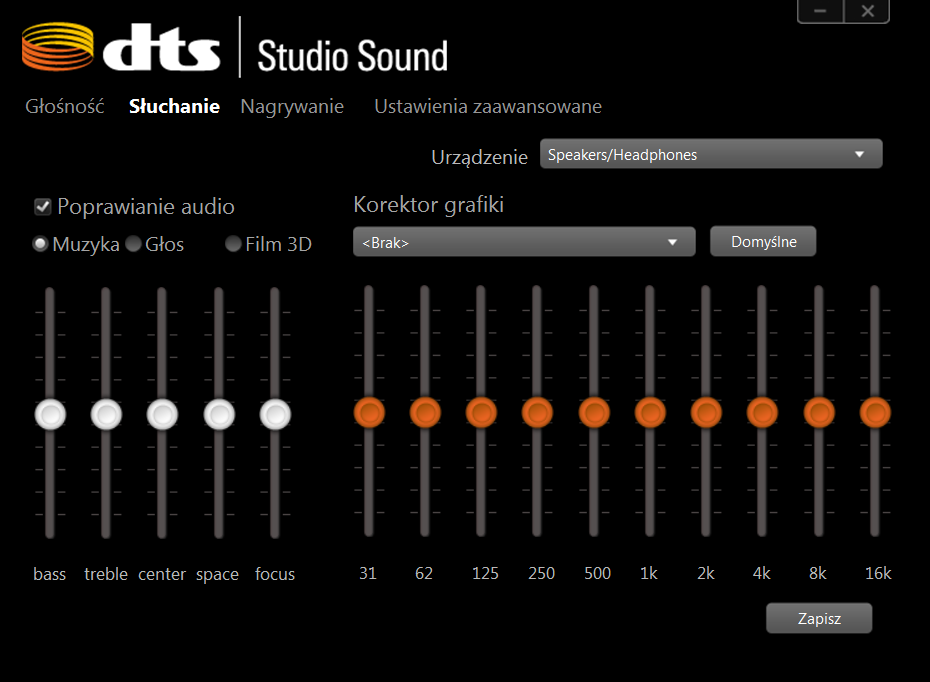Screen dimensions: 930x682
Task: Click the DTS logo icon
Action: pos(58,46)
